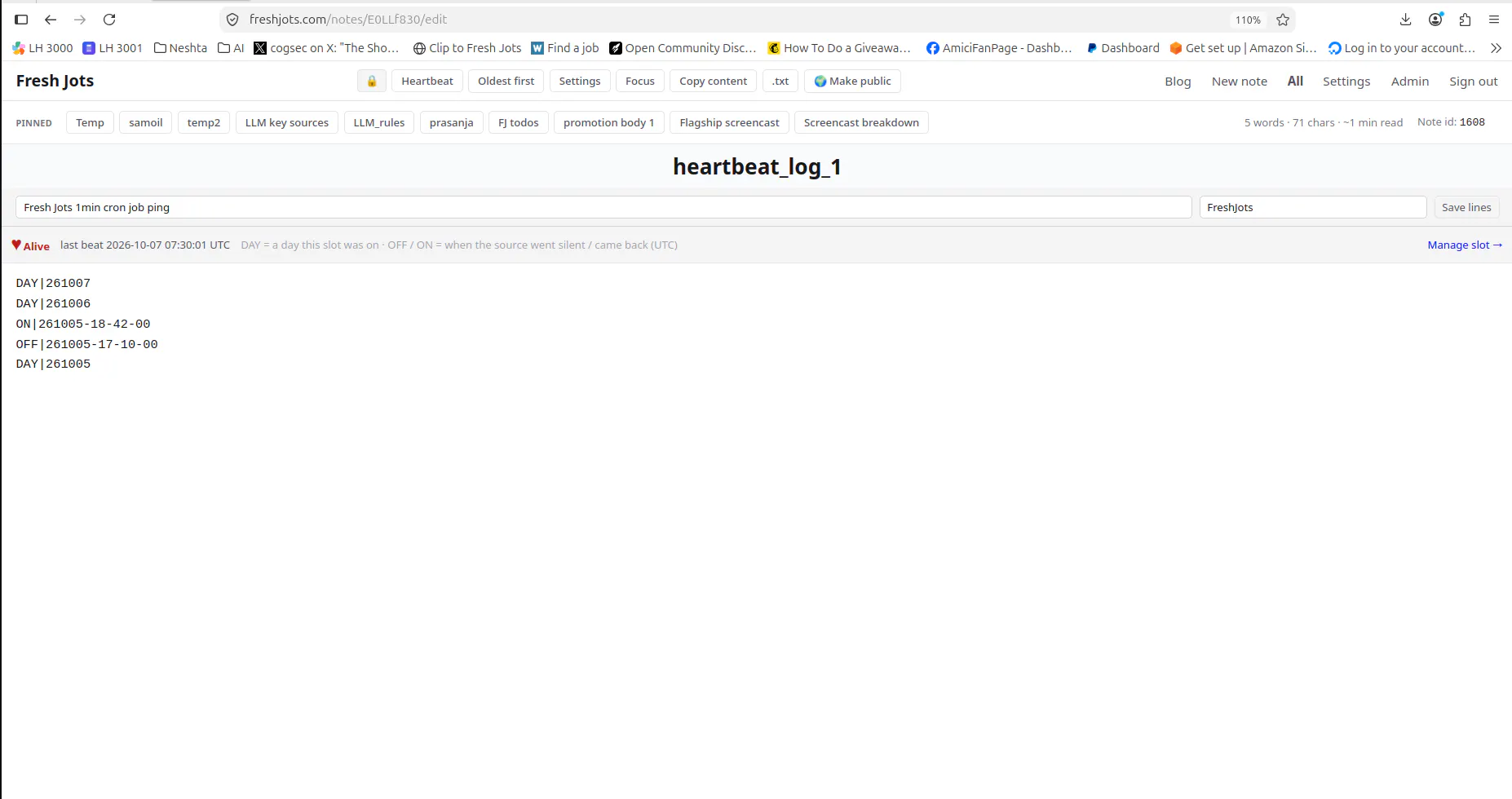The image size is (1512, 799).
Task: Click the Fresh Jots logo
Action: pyautogui.click(x=55, y=81)
